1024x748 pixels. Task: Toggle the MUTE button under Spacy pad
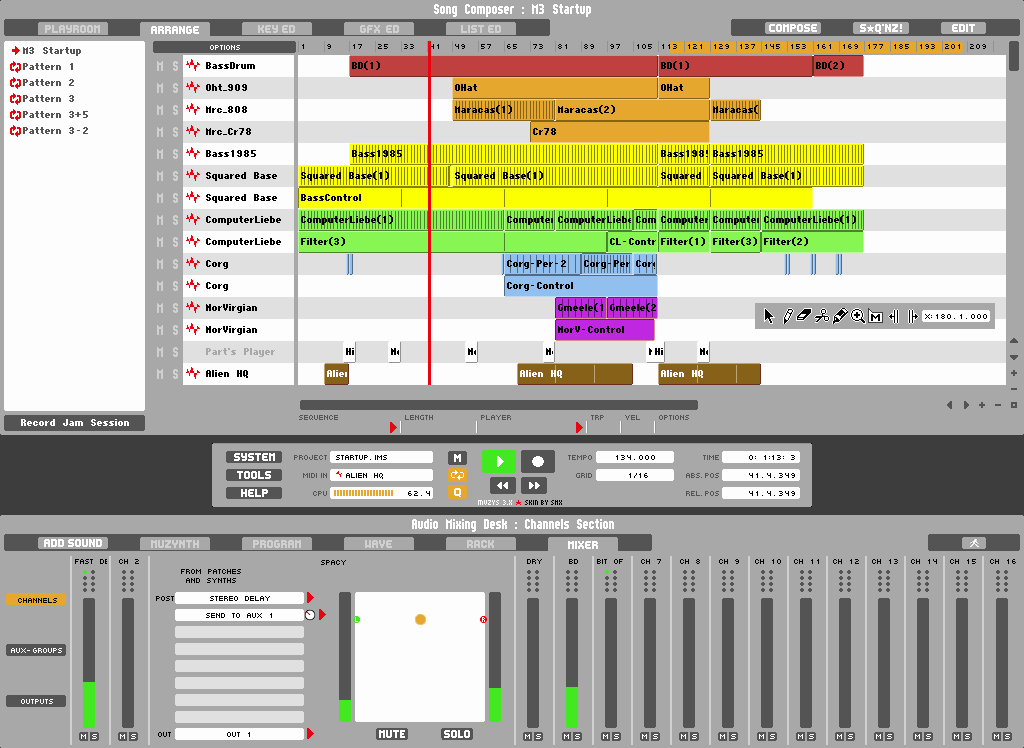click(392, 734)
